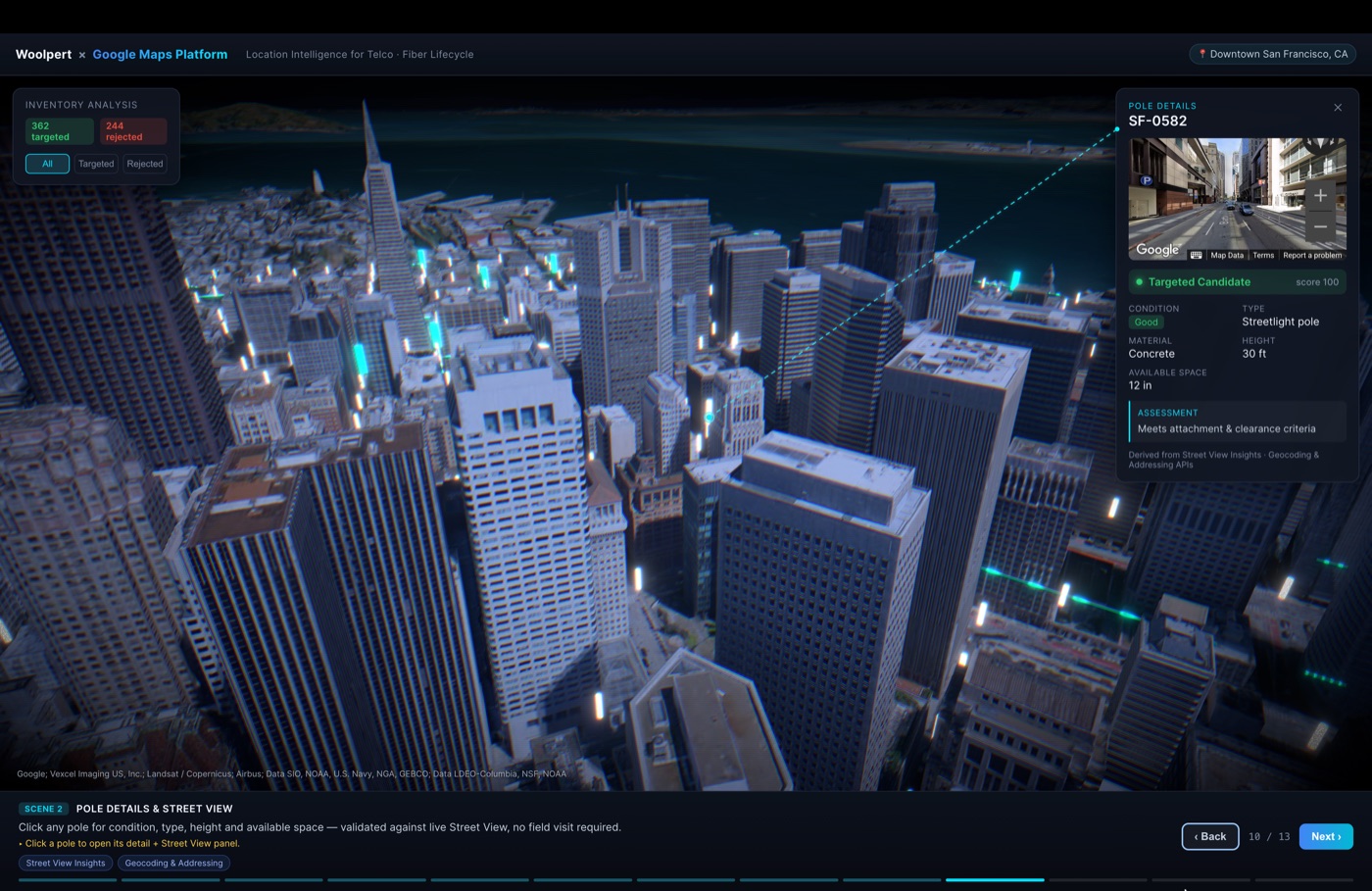Zoom out on the Street View image
The image size is (1372, 891).
click(1320, 226)
